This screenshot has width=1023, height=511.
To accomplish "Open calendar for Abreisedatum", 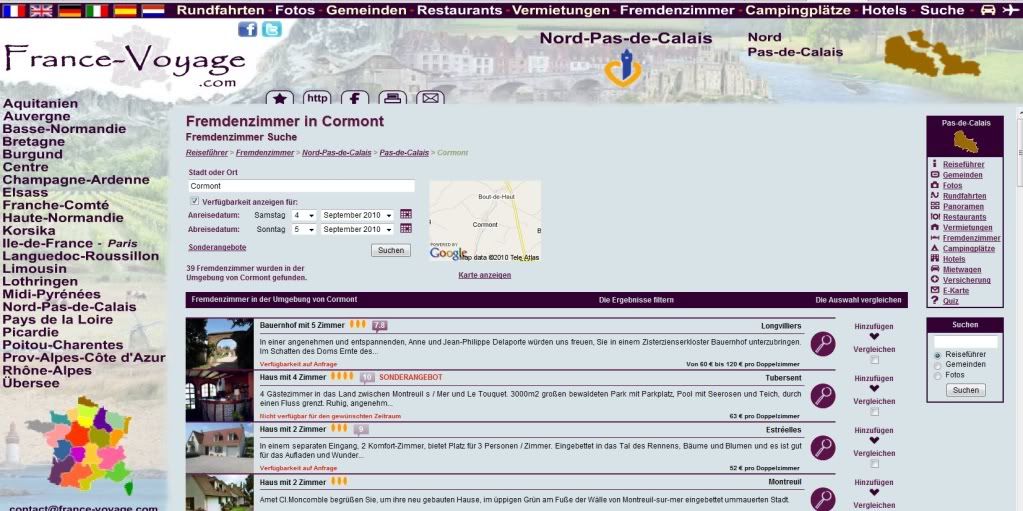I will click(x=406, y=228).
